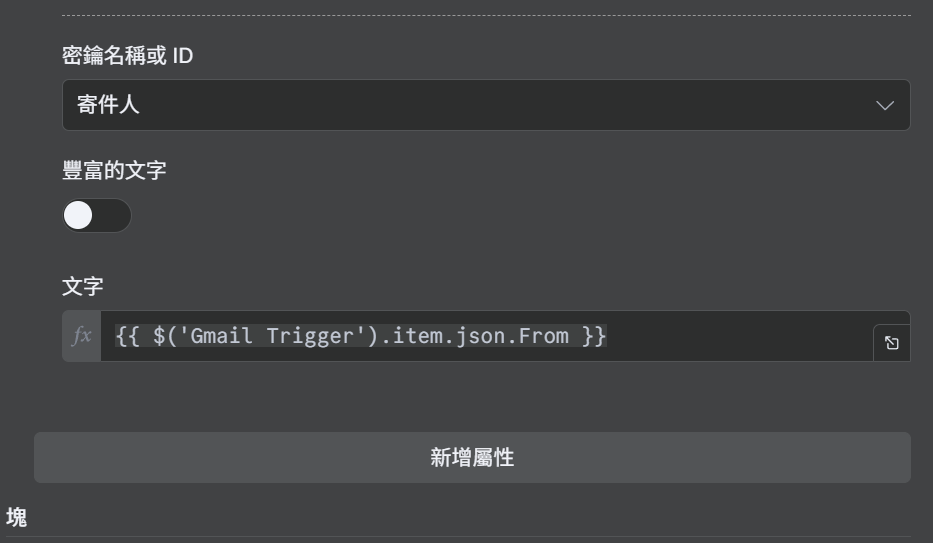The height and width of the screenshot is (543, 933).
Task: Click the fx expression icon
Action: click(x=82, y=335)
